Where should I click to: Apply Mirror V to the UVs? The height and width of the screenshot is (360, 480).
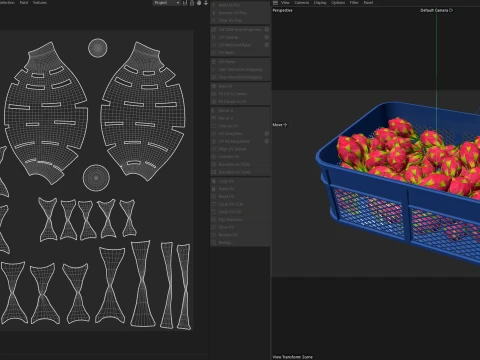pos(240,118)
